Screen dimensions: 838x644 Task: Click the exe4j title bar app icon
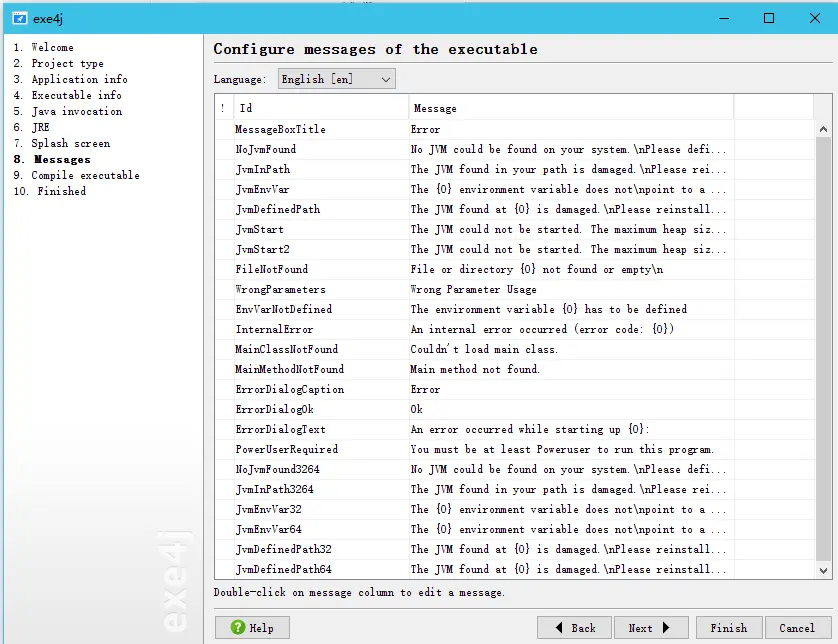coord(20,19)
